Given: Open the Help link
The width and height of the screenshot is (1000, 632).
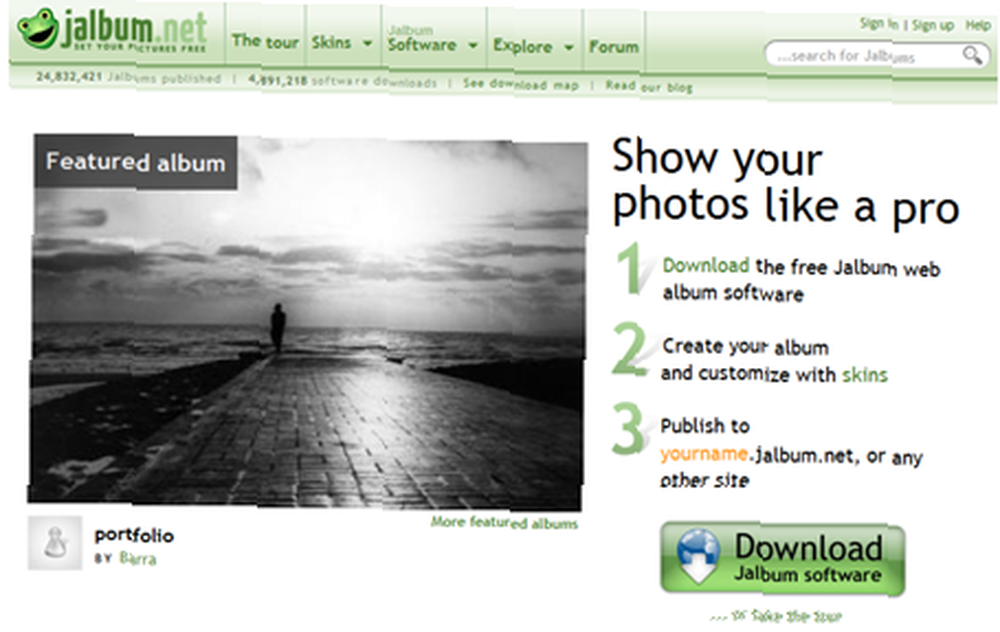Looking at the screenshot, I should coord(978,25).
